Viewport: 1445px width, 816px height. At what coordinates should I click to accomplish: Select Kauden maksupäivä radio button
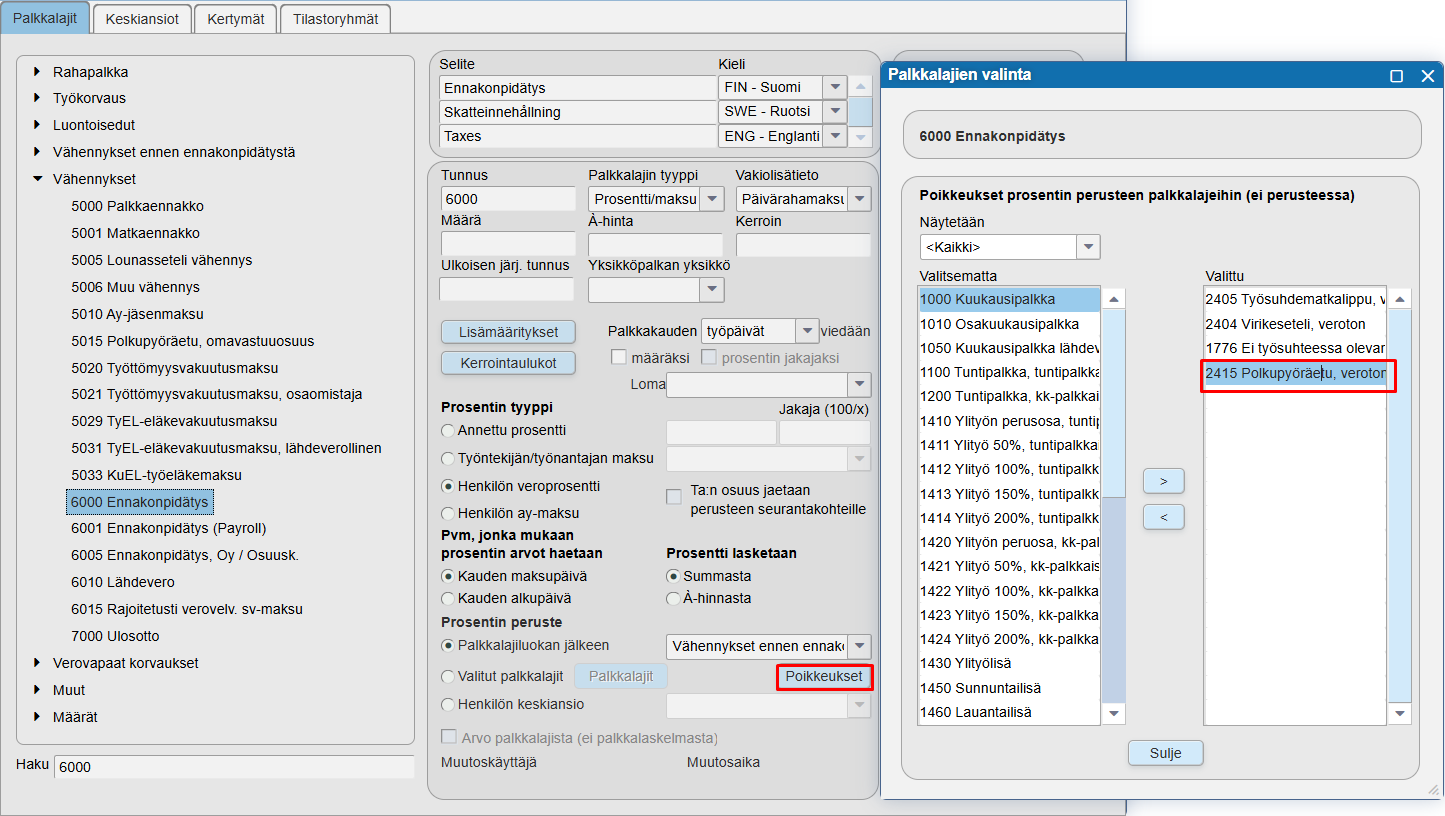click(x=447, y=576)
